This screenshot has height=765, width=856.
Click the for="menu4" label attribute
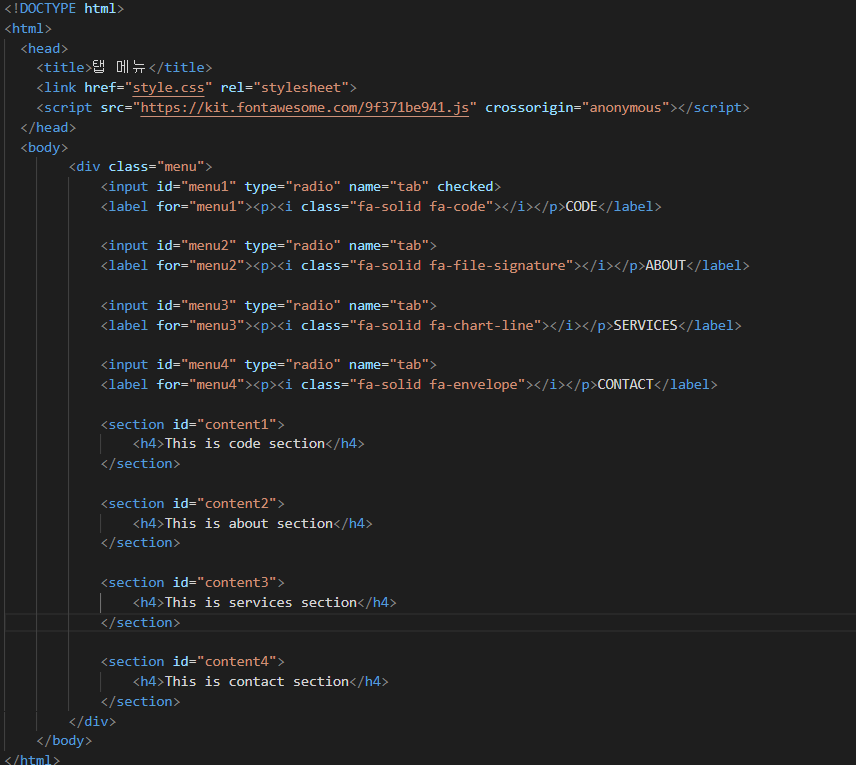coord(200,384)
